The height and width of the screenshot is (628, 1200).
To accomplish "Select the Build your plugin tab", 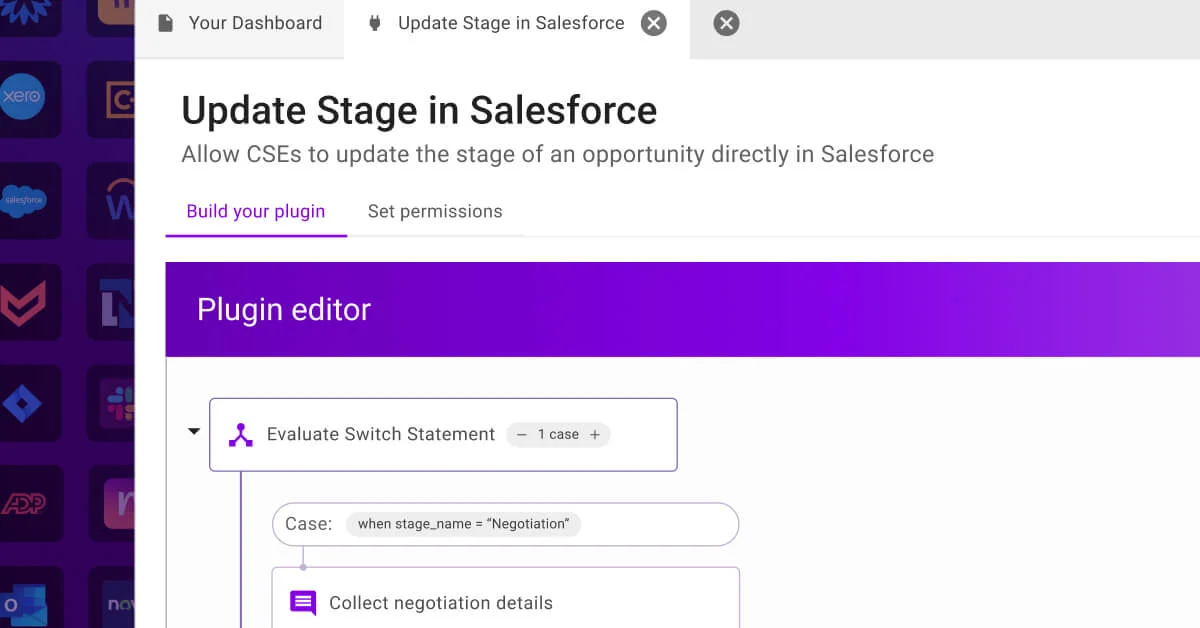I will [256, 211].
